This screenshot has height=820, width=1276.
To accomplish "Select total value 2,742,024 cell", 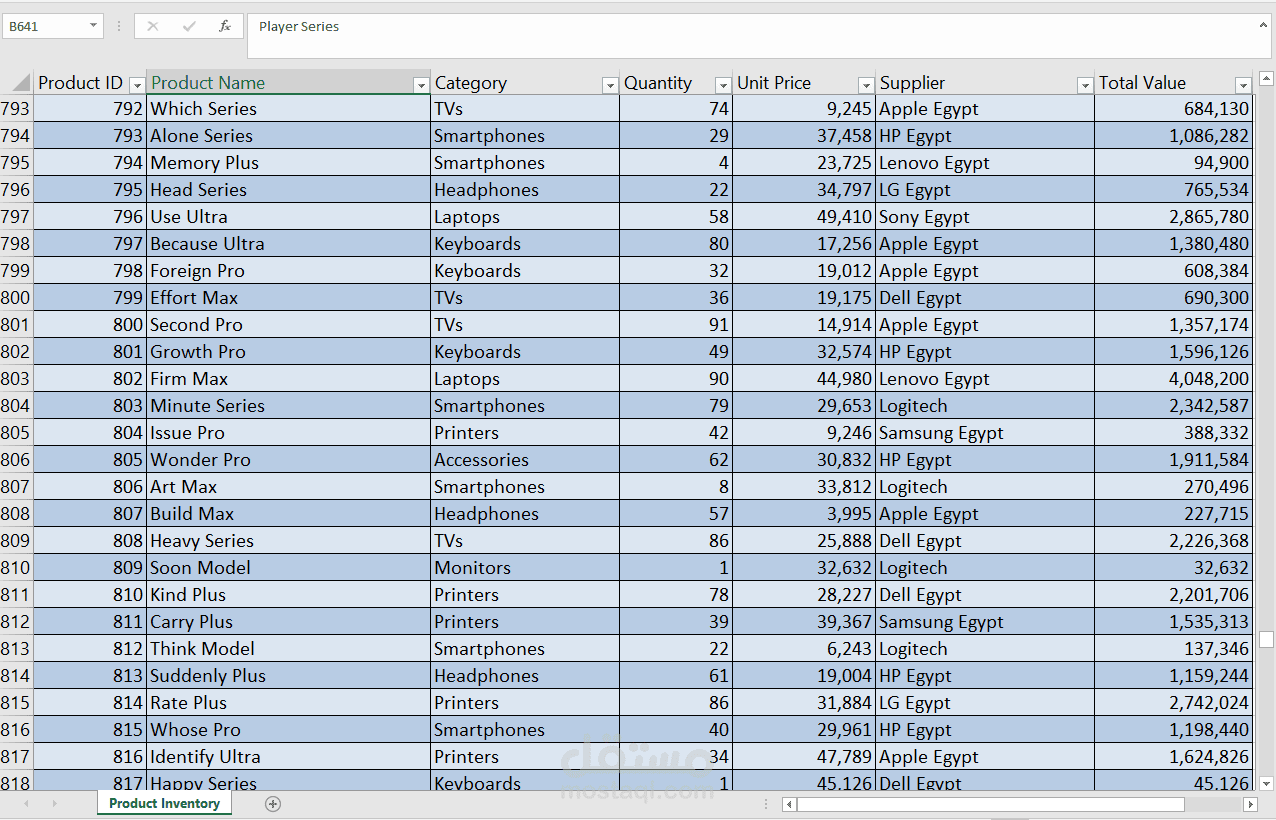I will [1173, 703].
